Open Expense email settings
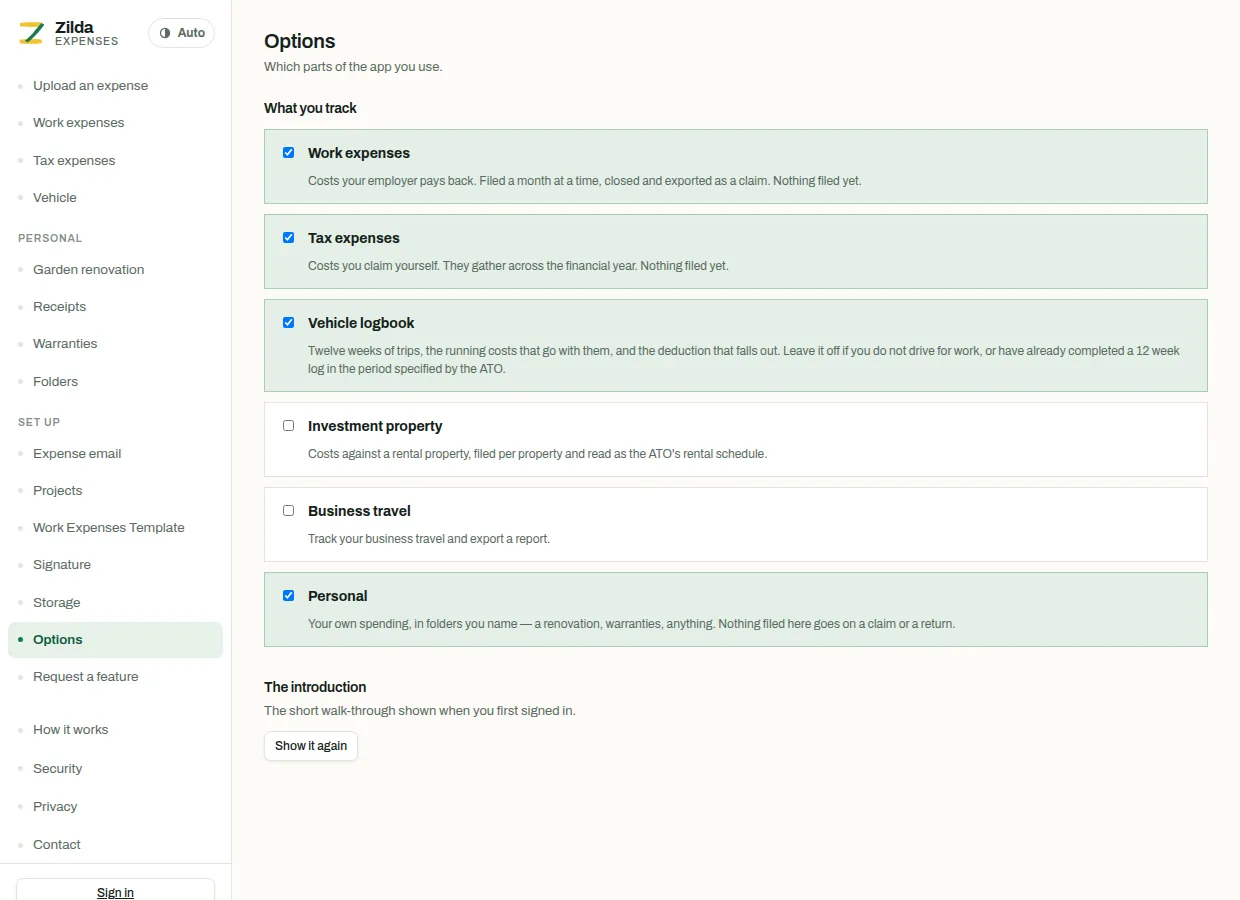The image size is (1240, 900). [115, 454]
